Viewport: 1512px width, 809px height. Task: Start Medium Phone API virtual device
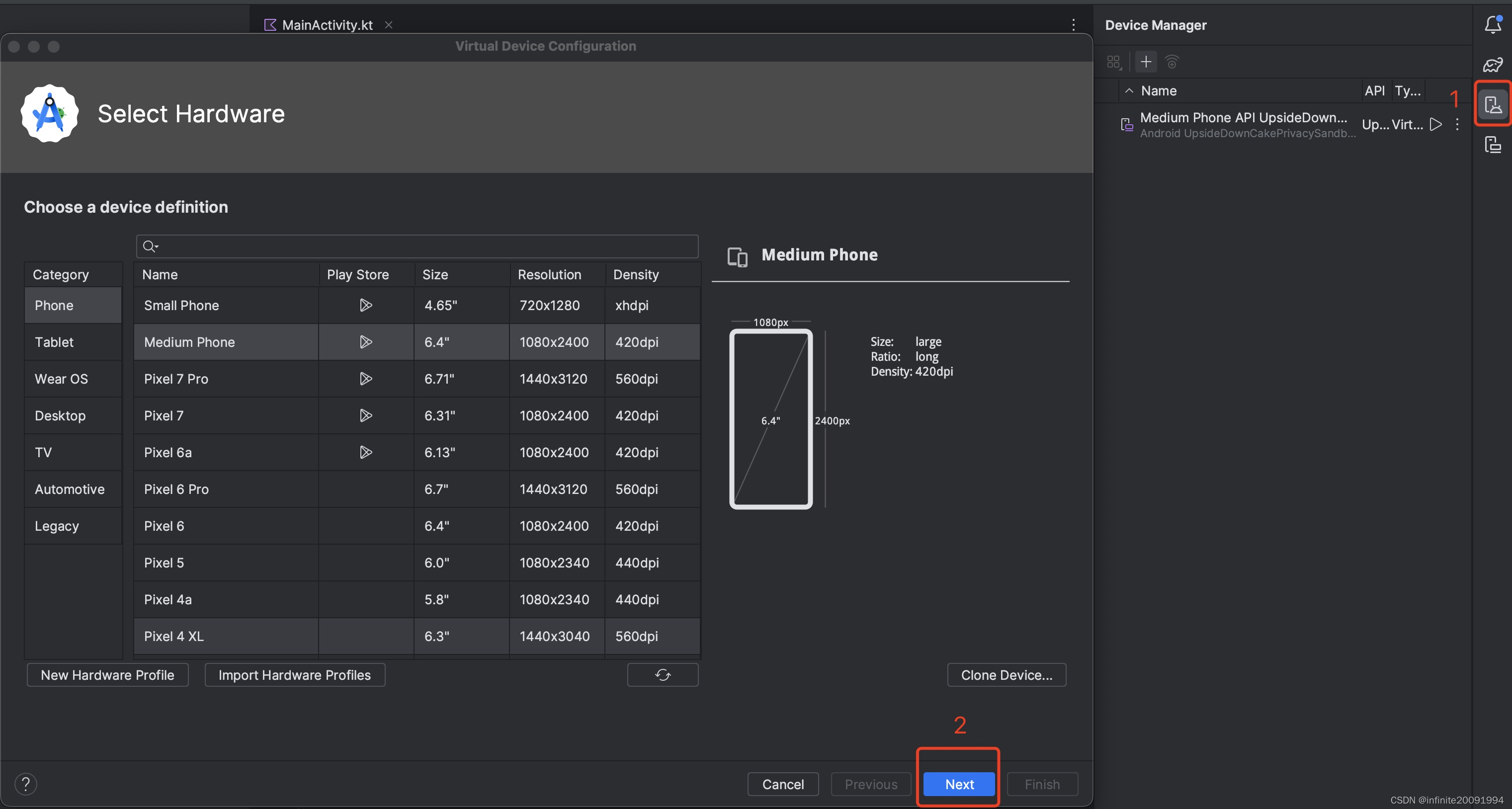[1435, 124]
